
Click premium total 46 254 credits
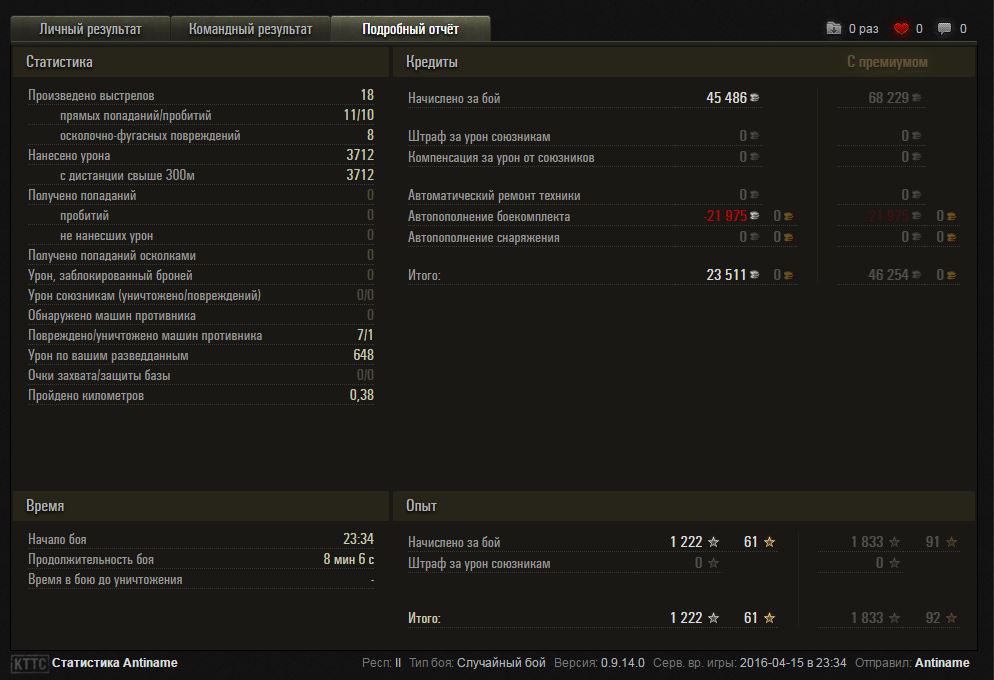click(x=889, y=274)
